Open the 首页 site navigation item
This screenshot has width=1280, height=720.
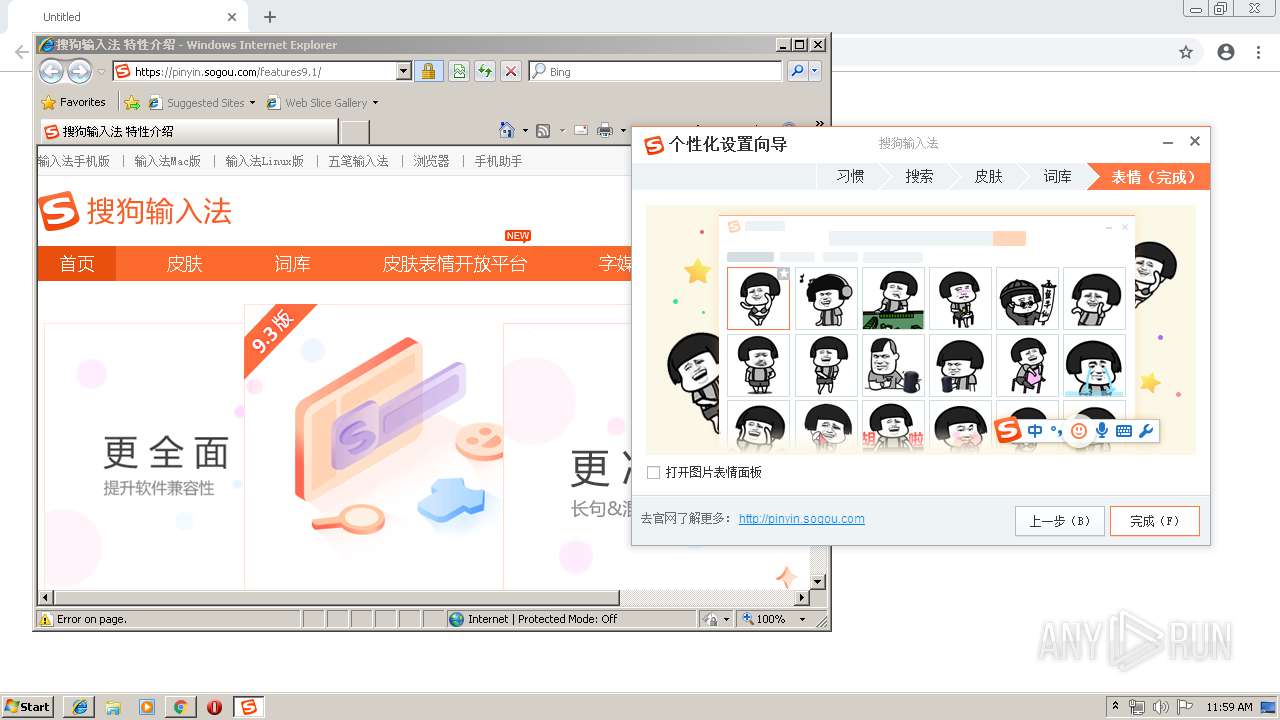tap(77, 263)
